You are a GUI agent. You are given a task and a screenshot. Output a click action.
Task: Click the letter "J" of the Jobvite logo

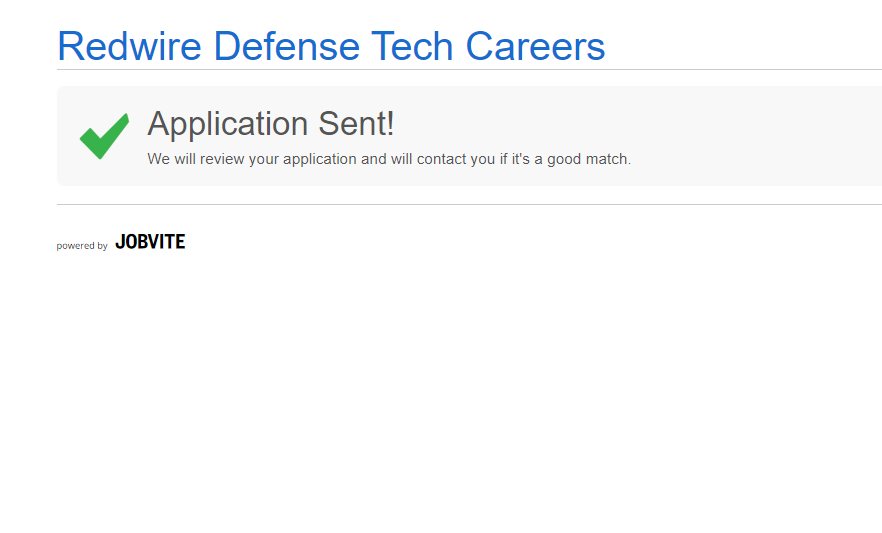120,242
